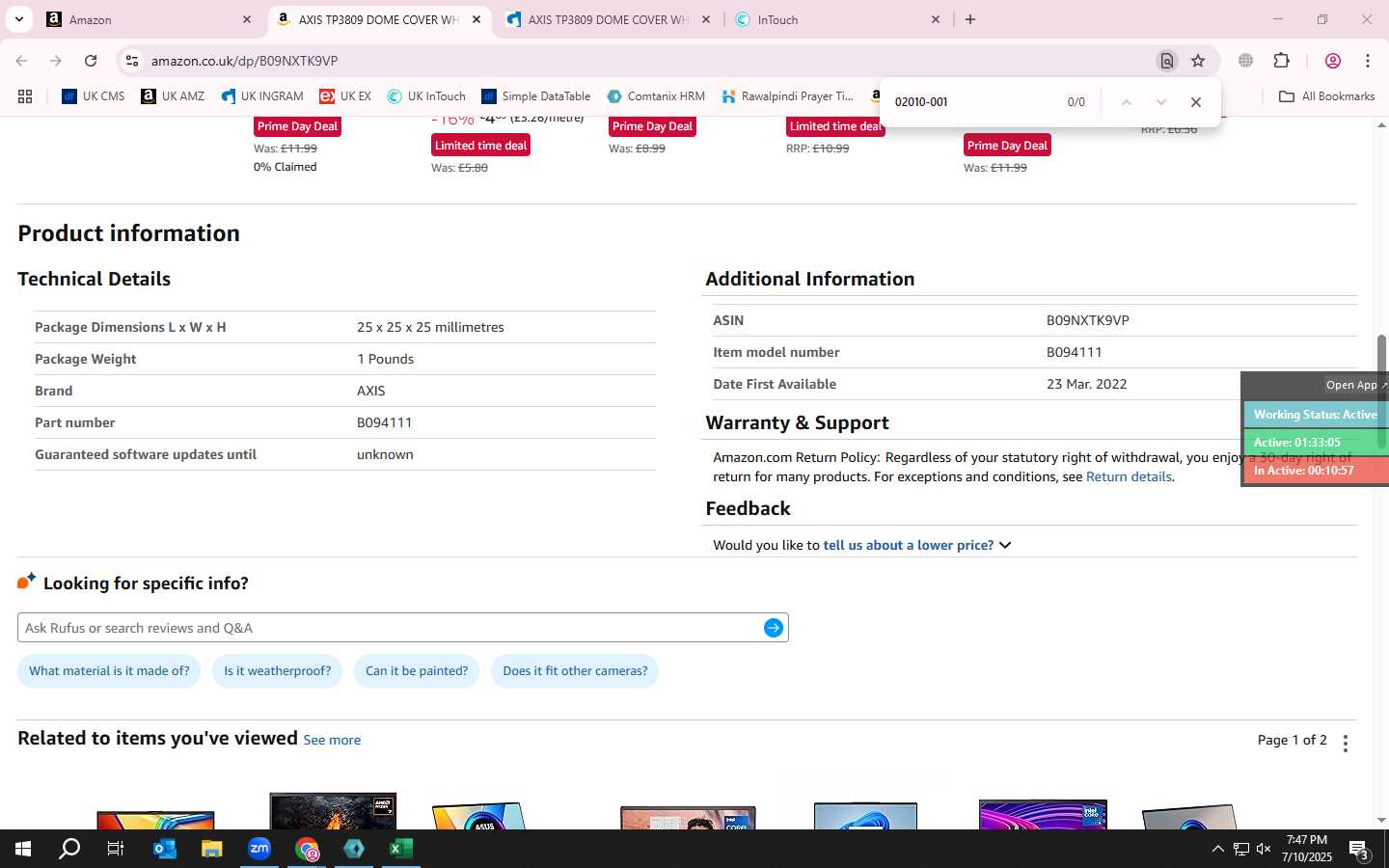Viewport: 1389px width, 868px height.
Task: Open Zoom from the taskbar
Action: coord(259,849)
